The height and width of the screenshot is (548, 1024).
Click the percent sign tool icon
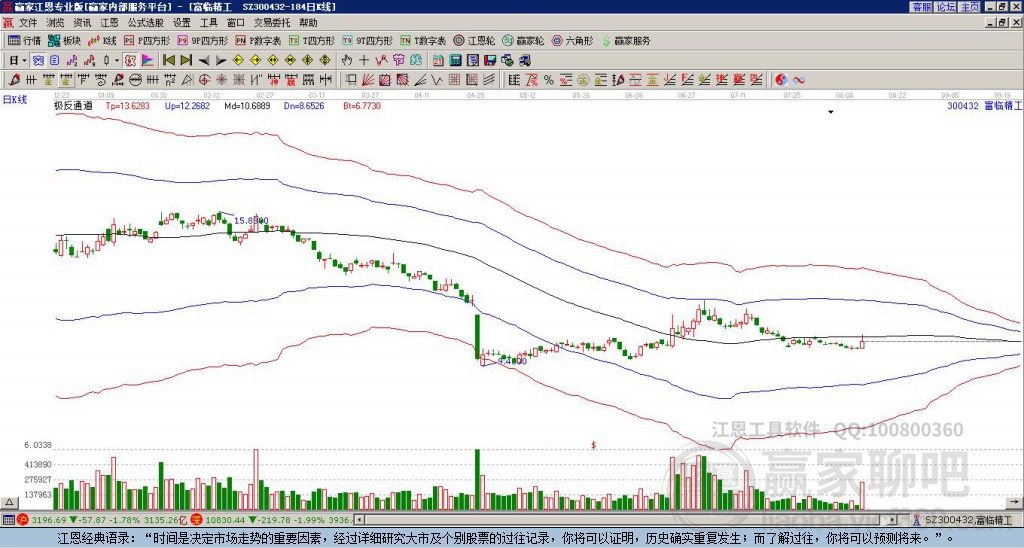(549, 80)
